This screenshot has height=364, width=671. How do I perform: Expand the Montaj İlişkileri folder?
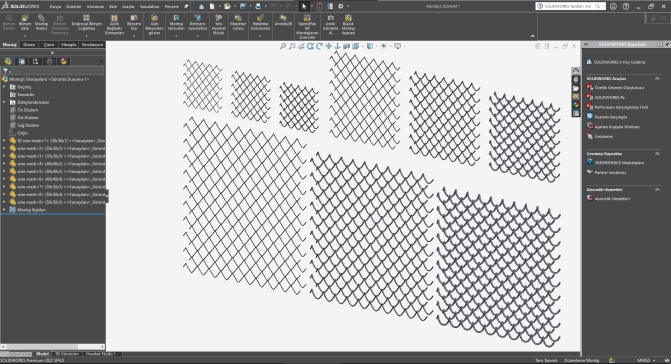click(4, 210)
